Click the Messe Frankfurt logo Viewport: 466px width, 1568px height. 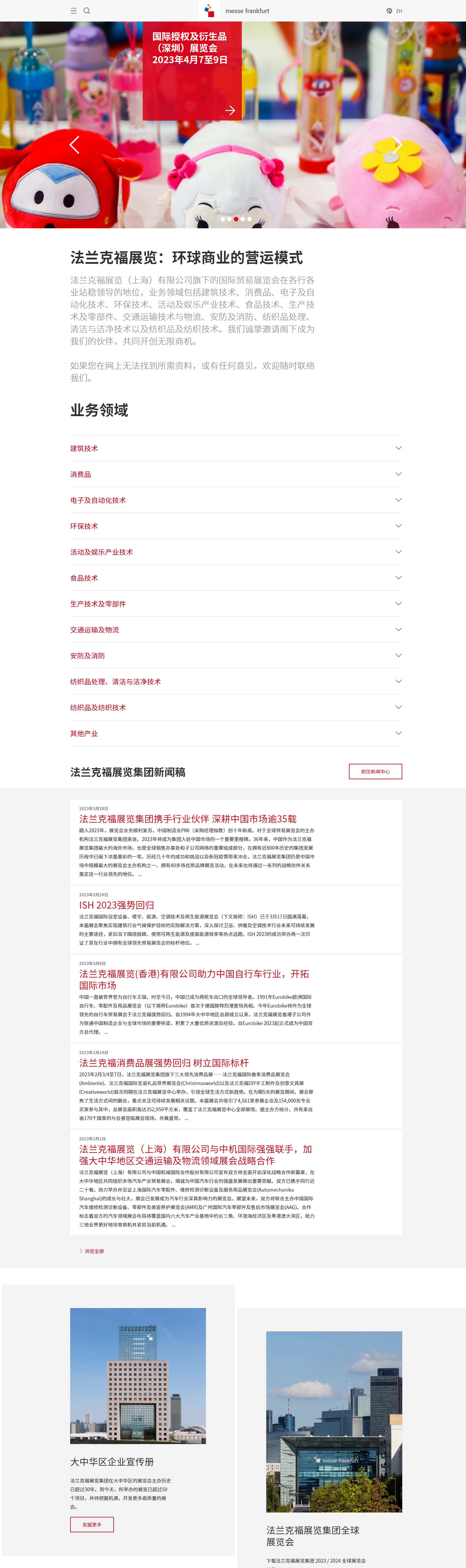tap(210, 10)
